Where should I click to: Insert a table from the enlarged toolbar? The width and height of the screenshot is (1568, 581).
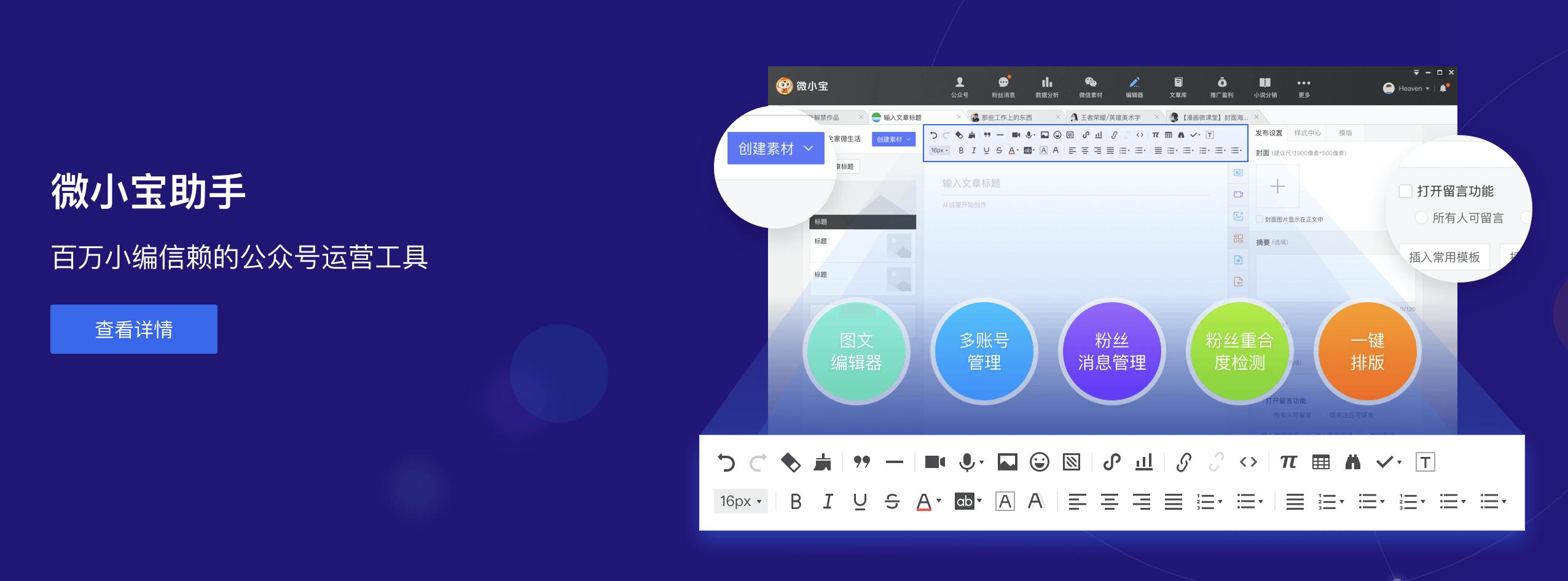[x=1321, y=462]
